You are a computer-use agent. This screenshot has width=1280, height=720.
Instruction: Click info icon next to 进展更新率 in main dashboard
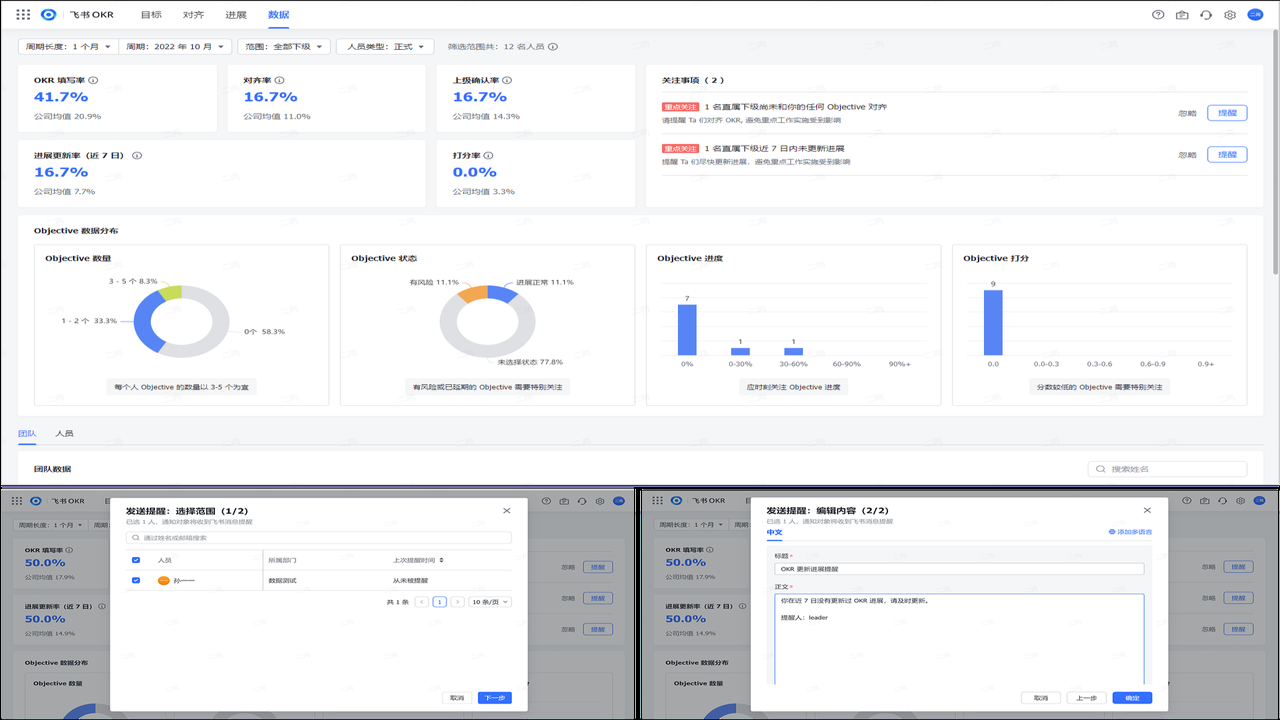[137, 155]
